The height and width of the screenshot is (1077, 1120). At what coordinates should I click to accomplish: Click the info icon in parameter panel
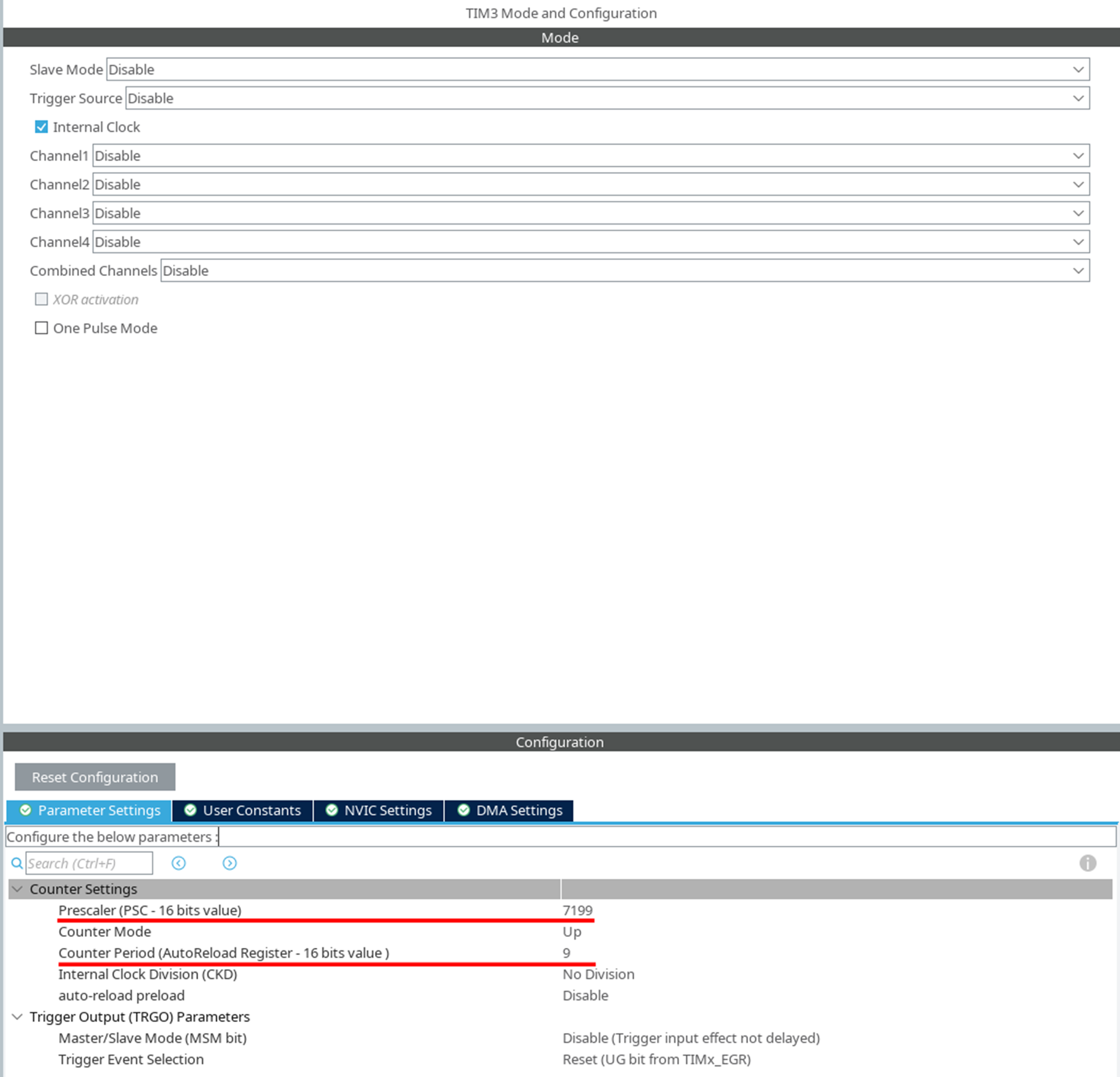pyautogui.click(x=1087, y=863)
